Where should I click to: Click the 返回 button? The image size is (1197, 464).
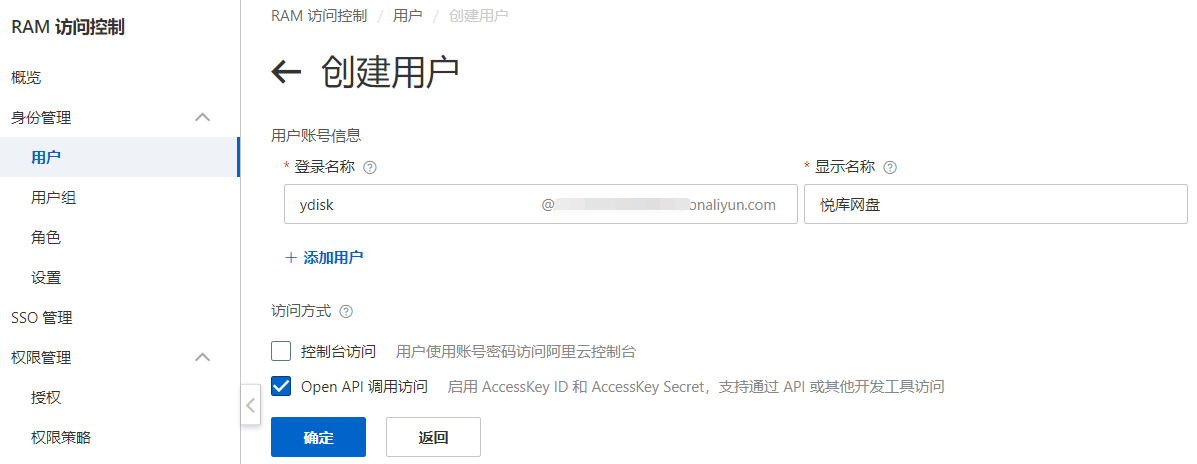433,437
